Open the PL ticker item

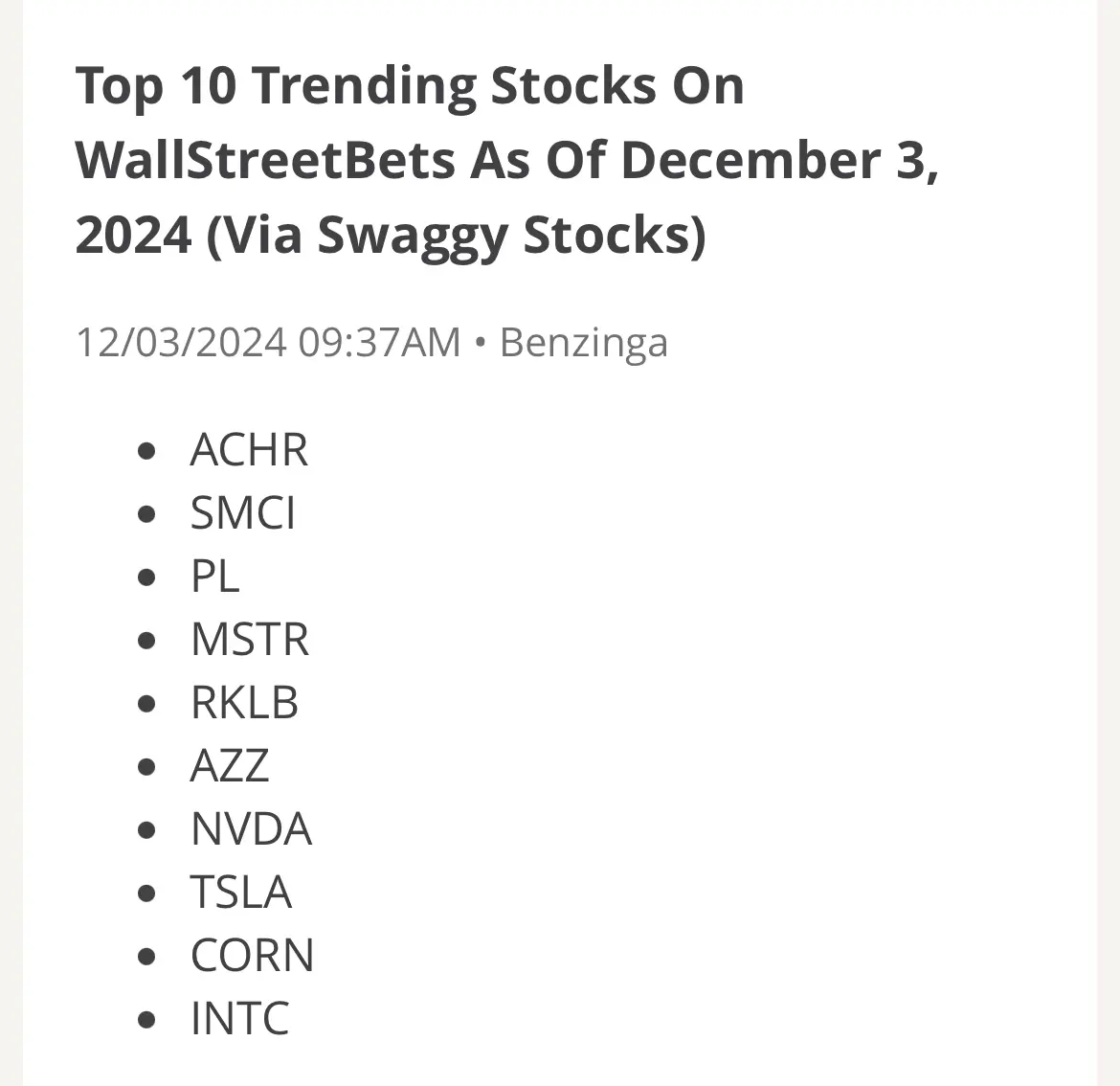214,576
